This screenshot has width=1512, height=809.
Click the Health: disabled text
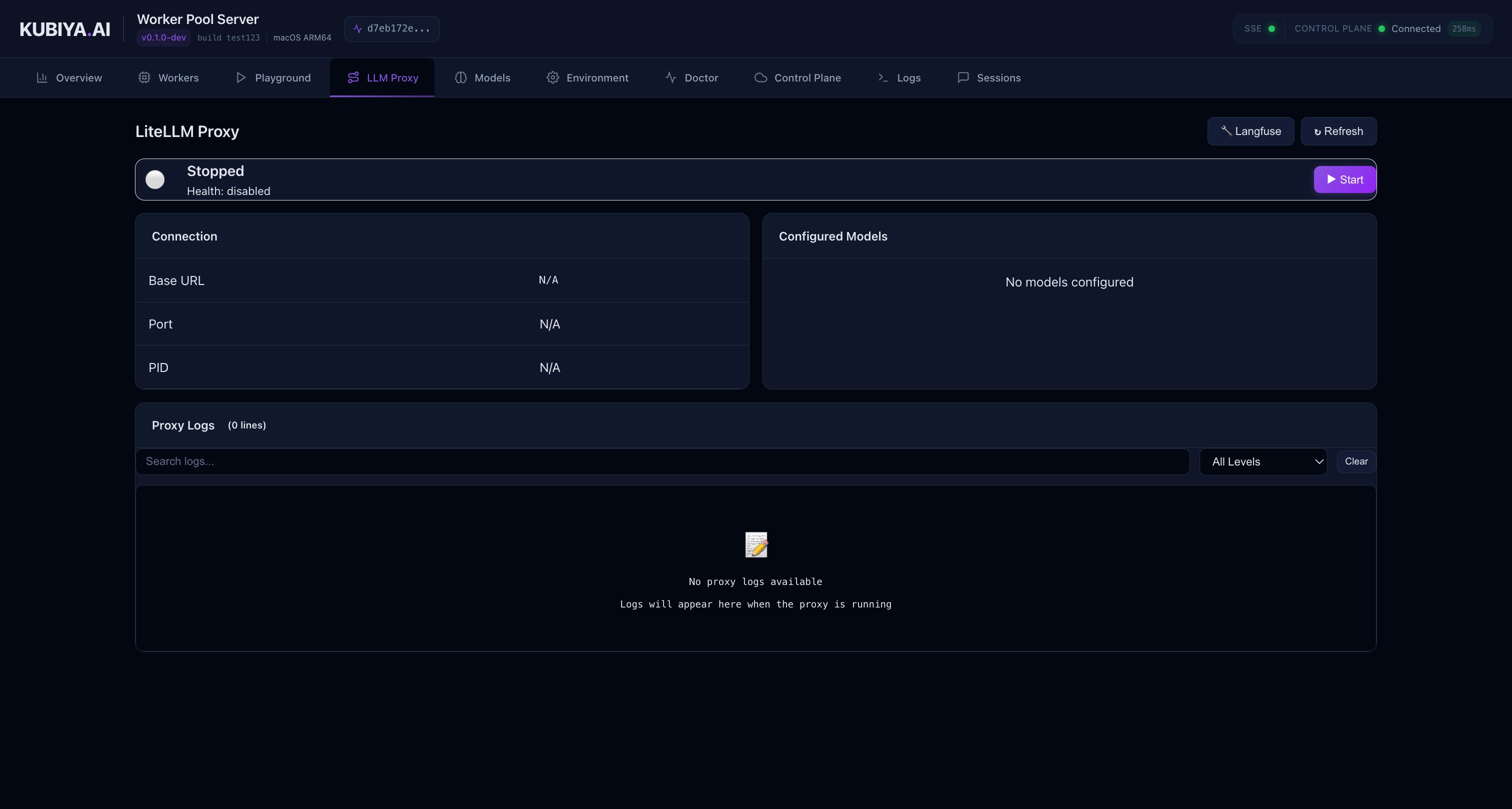(228, 191)
